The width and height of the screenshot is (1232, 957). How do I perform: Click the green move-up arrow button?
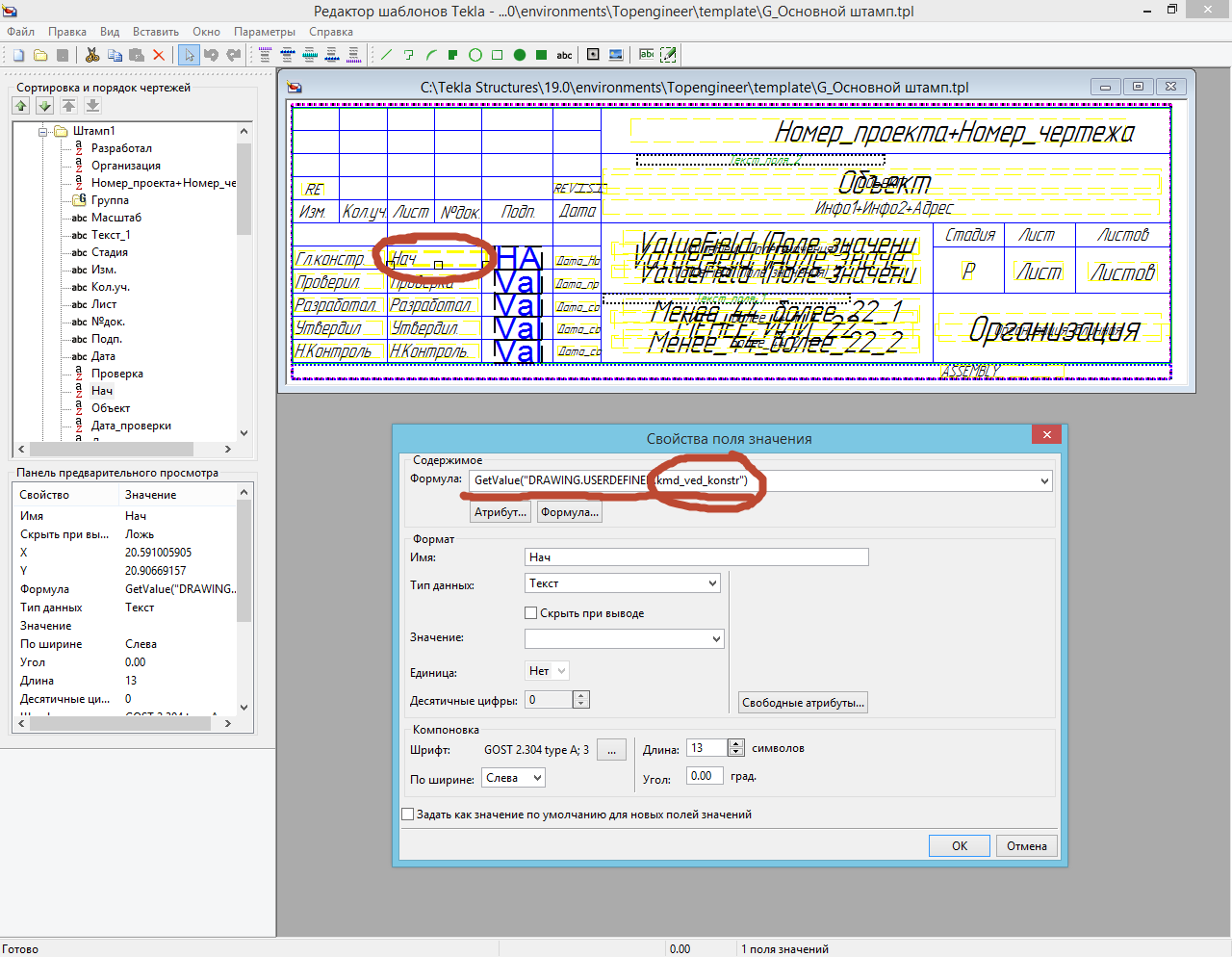21,106
